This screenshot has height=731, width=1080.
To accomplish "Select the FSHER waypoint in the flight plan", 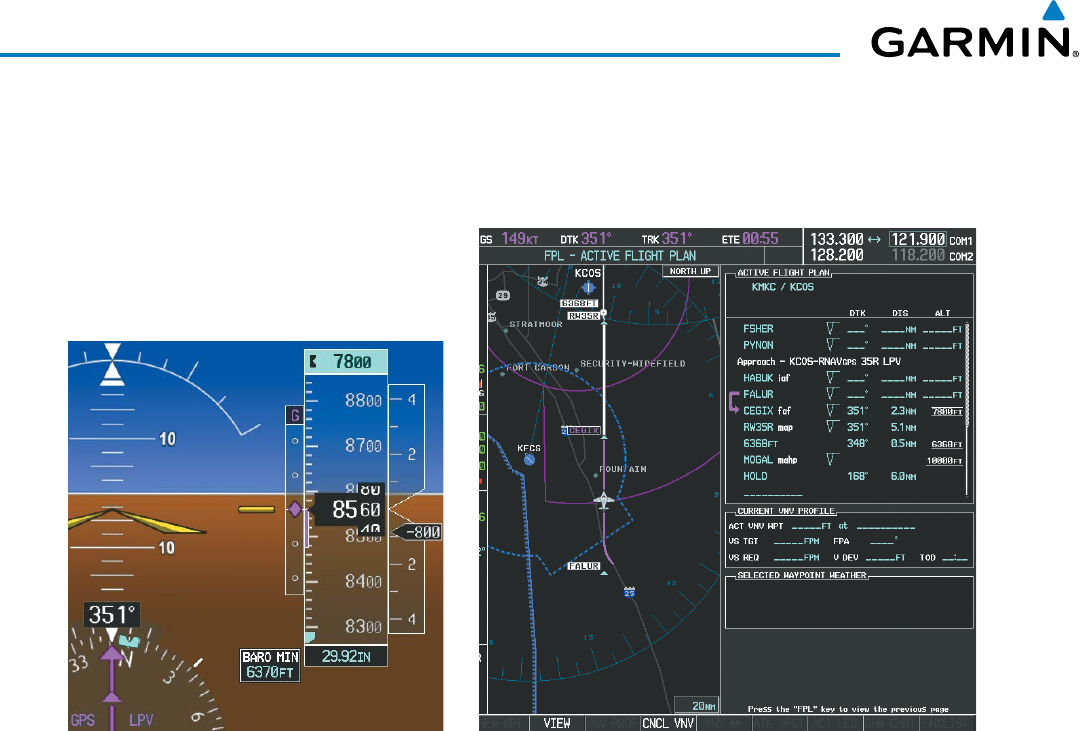I will (x=758, y=329).
